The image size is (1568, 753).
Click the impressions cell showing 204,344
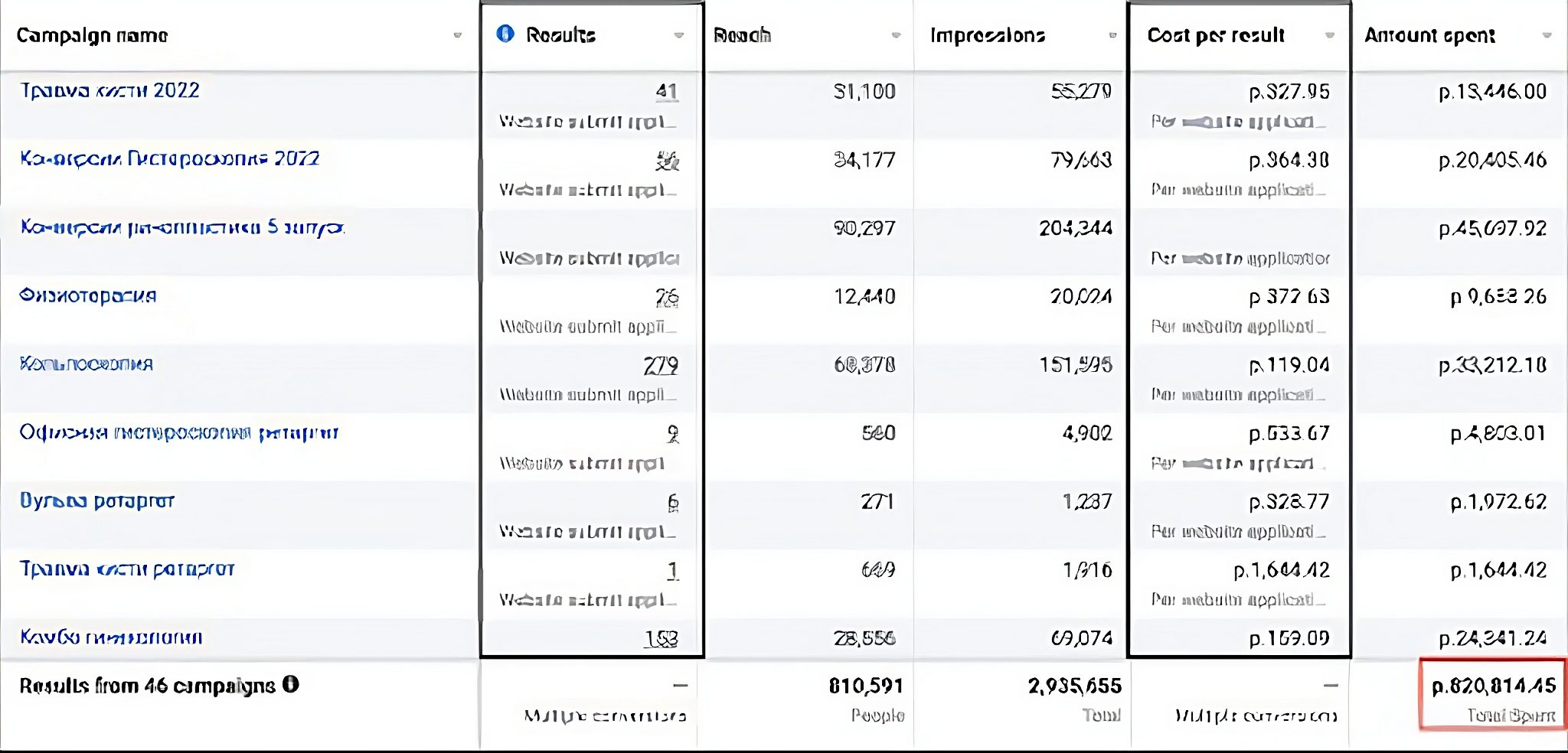point(1075,229)
